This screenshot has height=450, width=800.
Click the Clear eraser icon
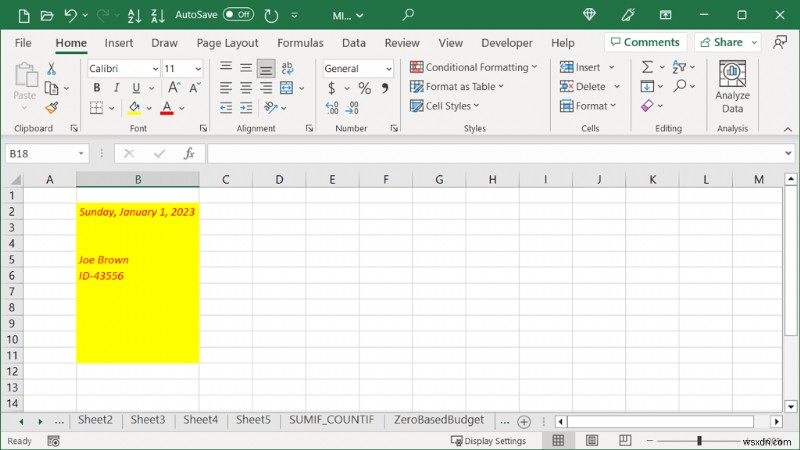pyautogui.click(x=647, y=106)
